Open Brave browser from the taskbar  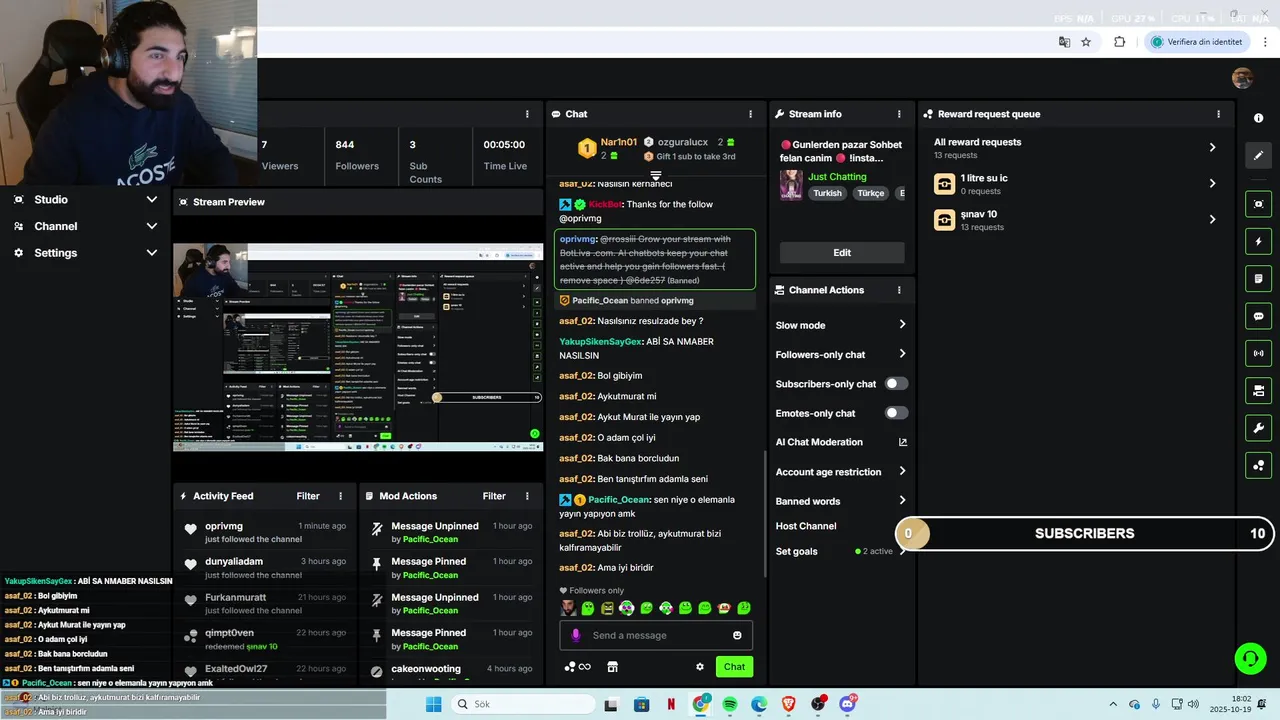point(789,704)
